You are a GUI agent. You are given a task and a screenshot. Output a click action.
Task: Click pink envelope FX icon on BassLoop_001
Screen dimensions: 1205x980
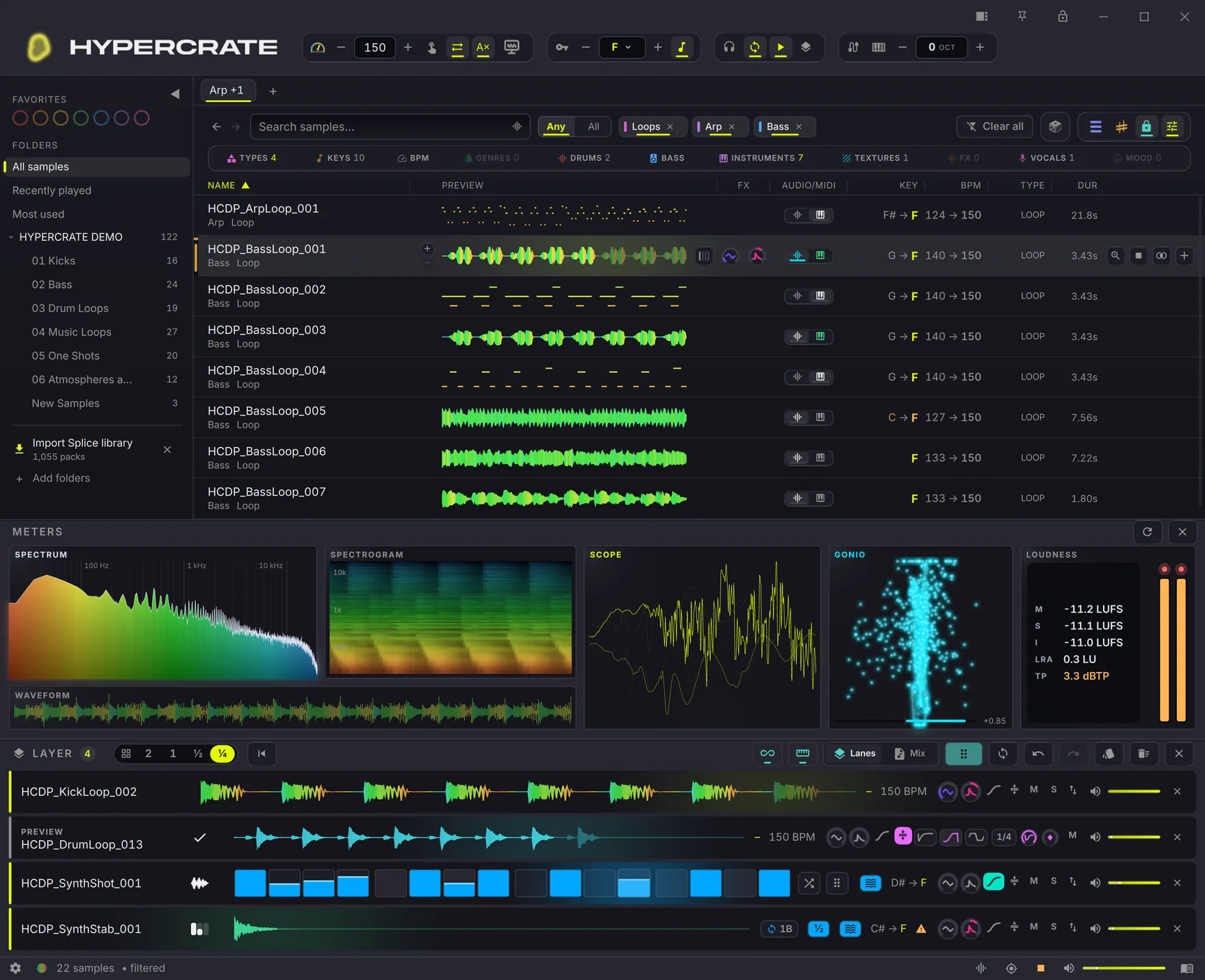757,256
